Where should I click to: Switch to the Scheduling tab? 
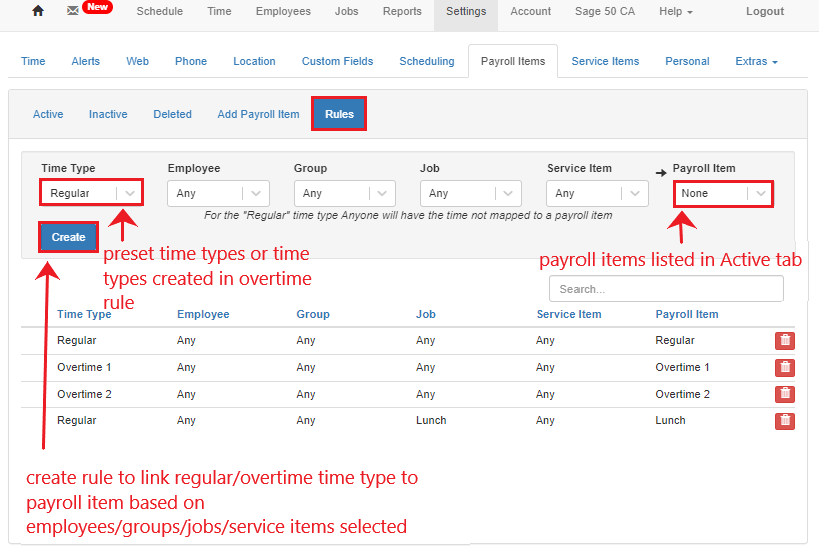click(x=427, y=62)
